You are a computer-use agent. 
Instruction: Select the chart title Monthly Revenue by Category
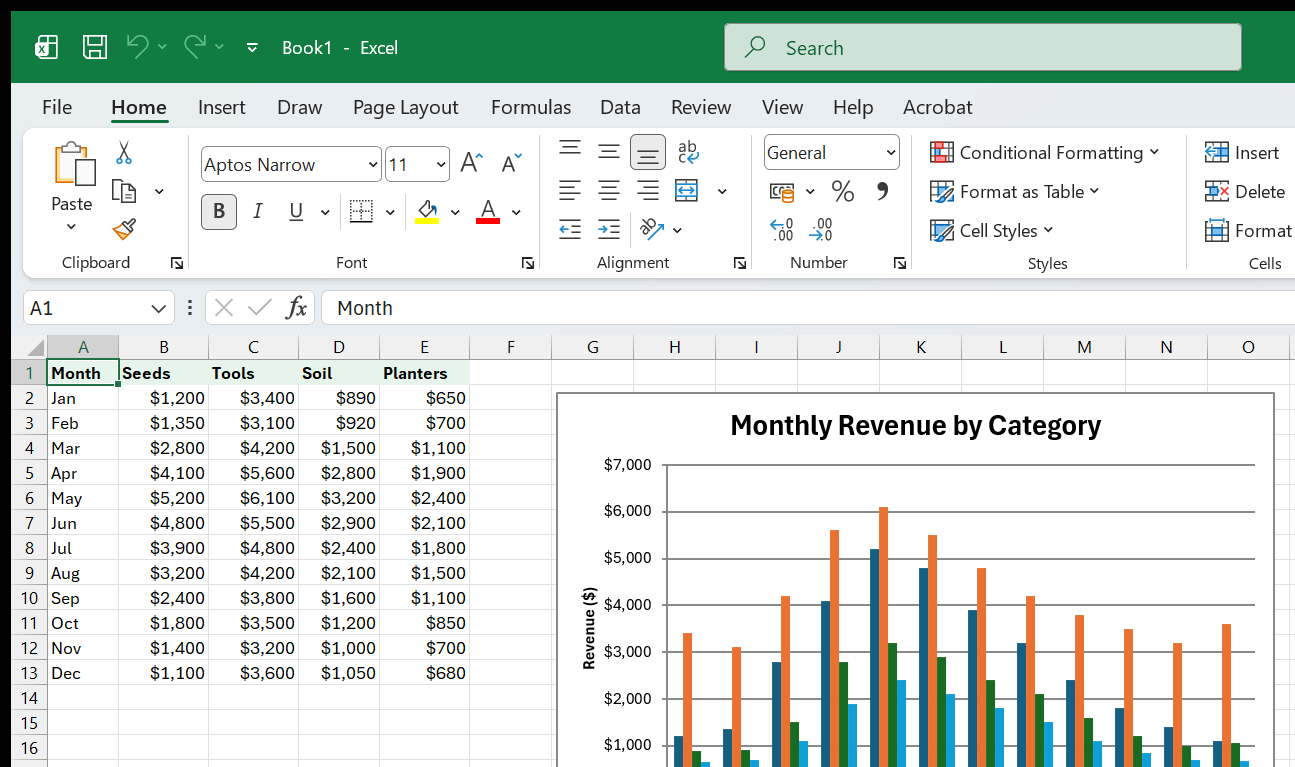[916, 425]
